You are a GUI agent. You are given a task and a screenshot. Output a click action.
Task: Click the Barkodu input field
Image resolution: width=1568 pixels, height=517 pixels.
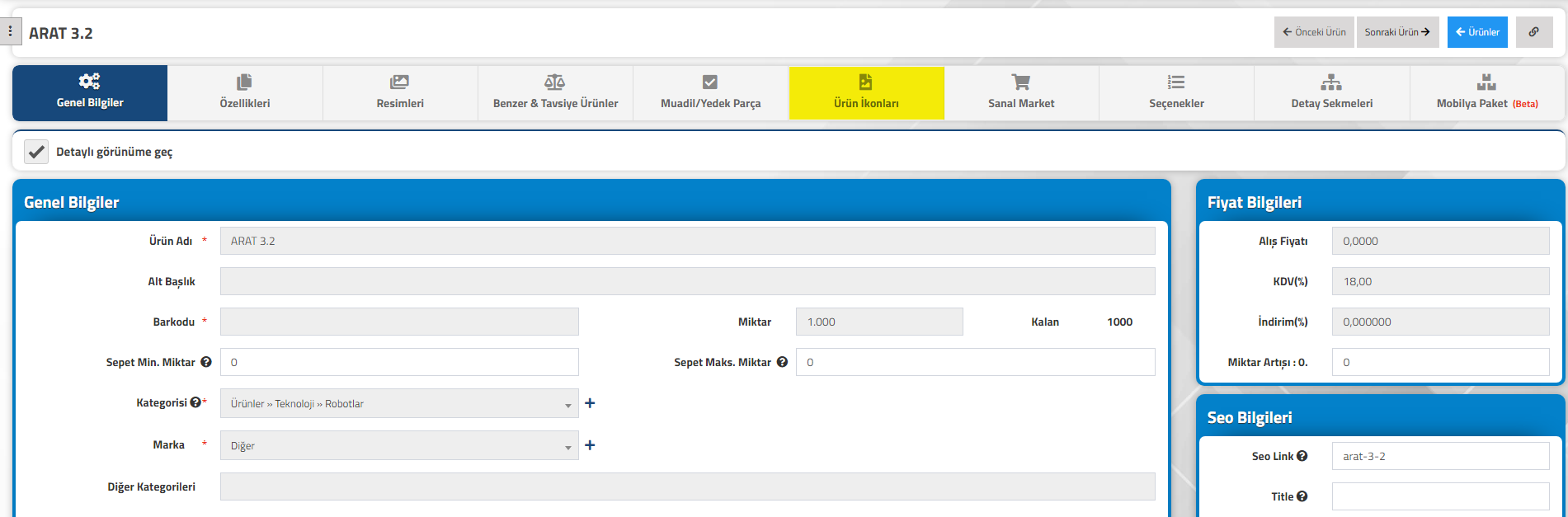tap(399, 322)
